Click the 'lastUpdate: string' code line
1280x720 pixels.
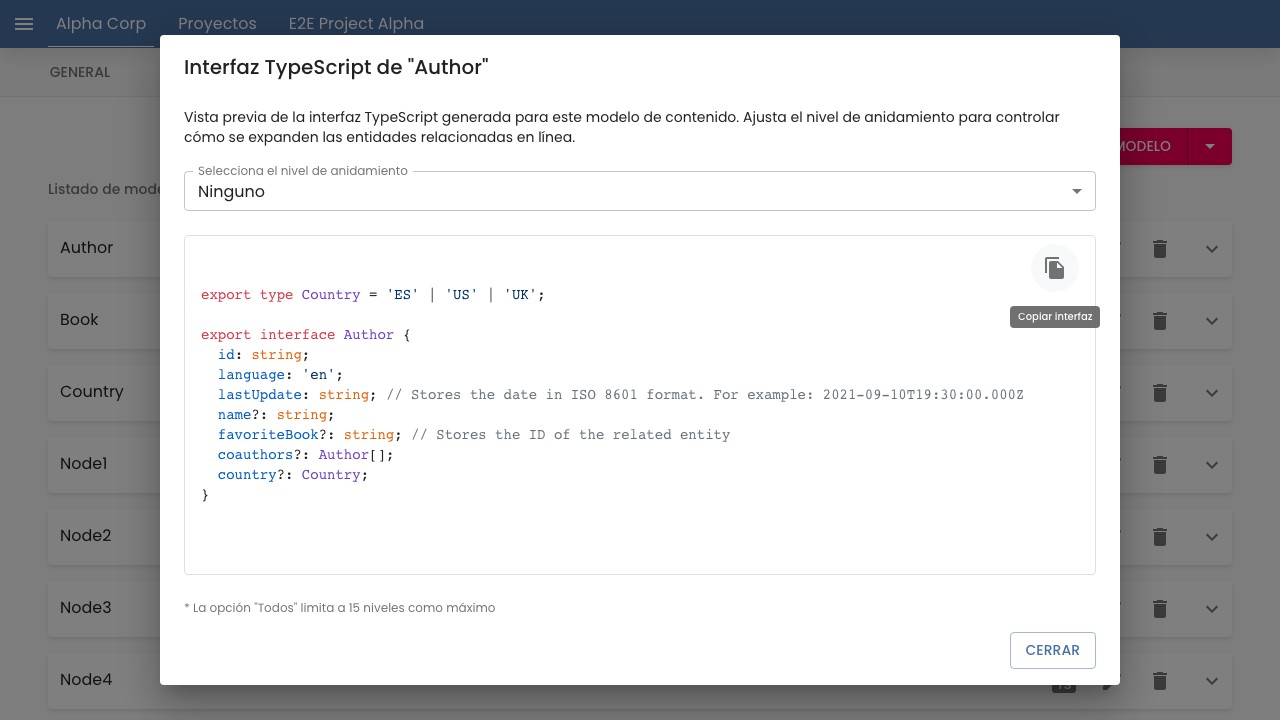pos(621,395)
